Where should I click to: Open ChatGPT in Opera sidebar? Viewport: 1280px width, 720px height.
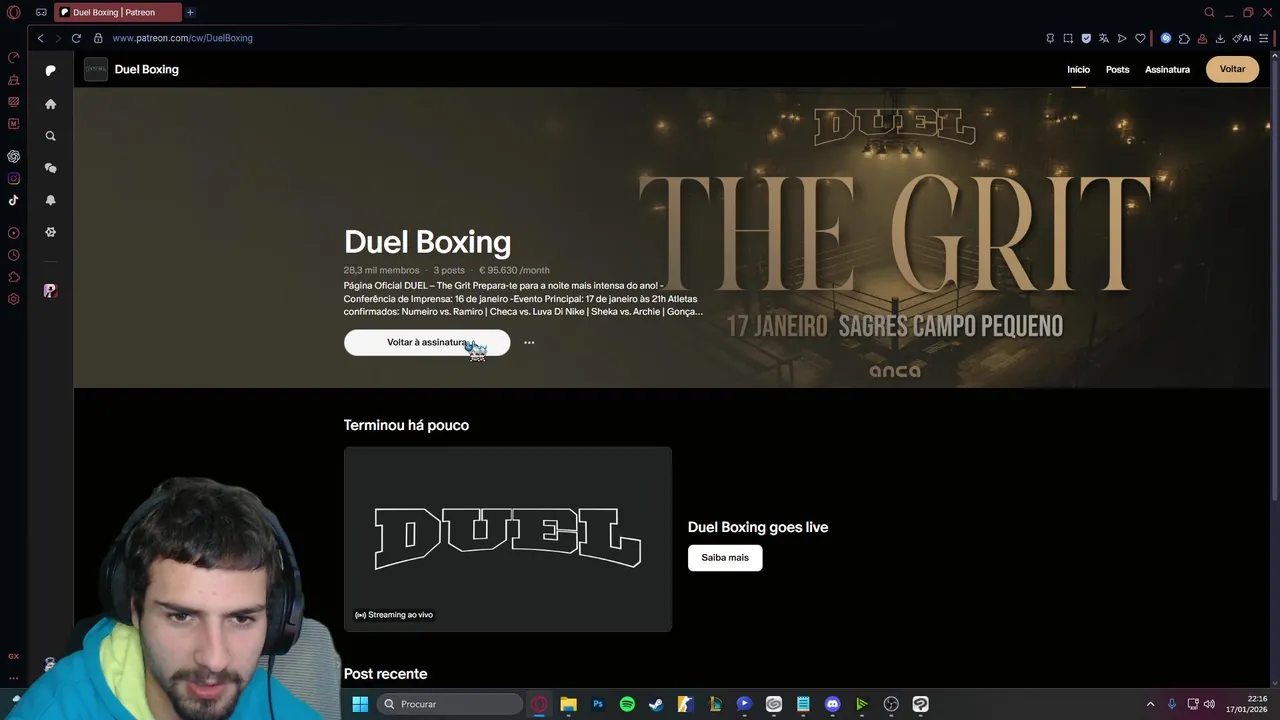pos(13,156)
